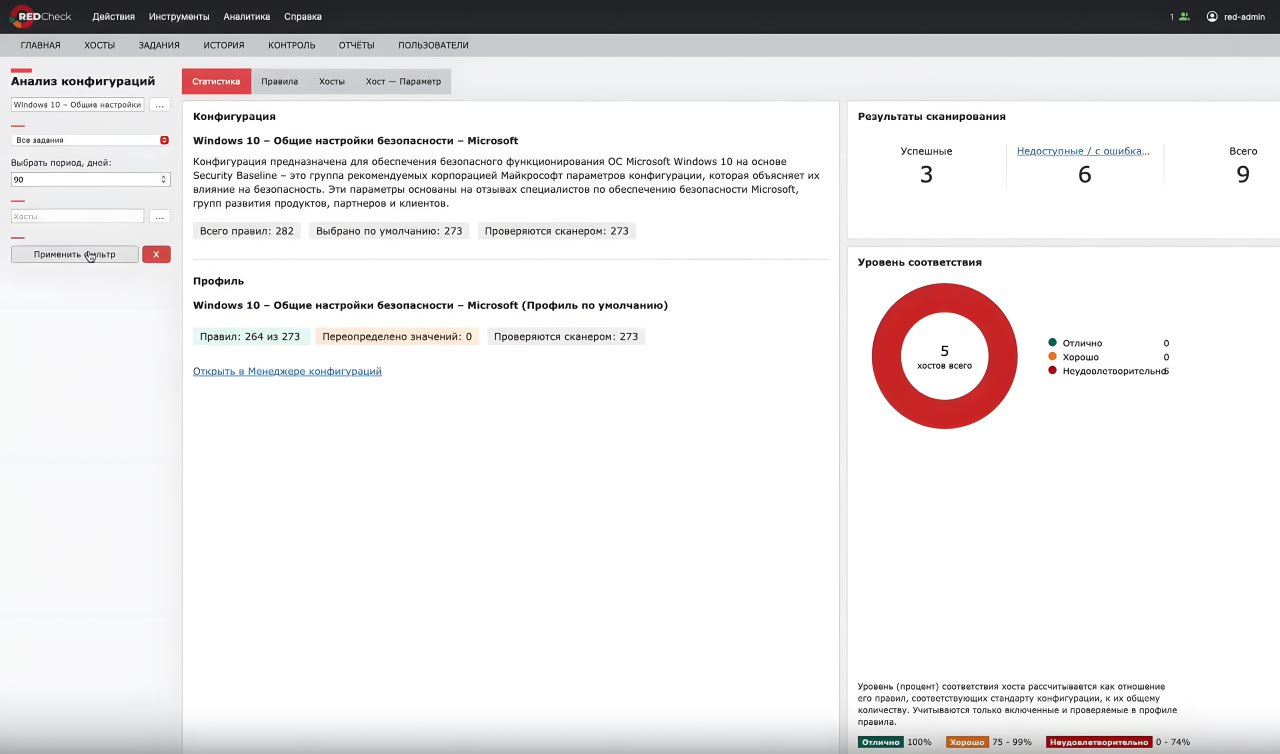Click the Успешные count 3
This screenshot has width=1280, height=754.
(x=926, y=175)
